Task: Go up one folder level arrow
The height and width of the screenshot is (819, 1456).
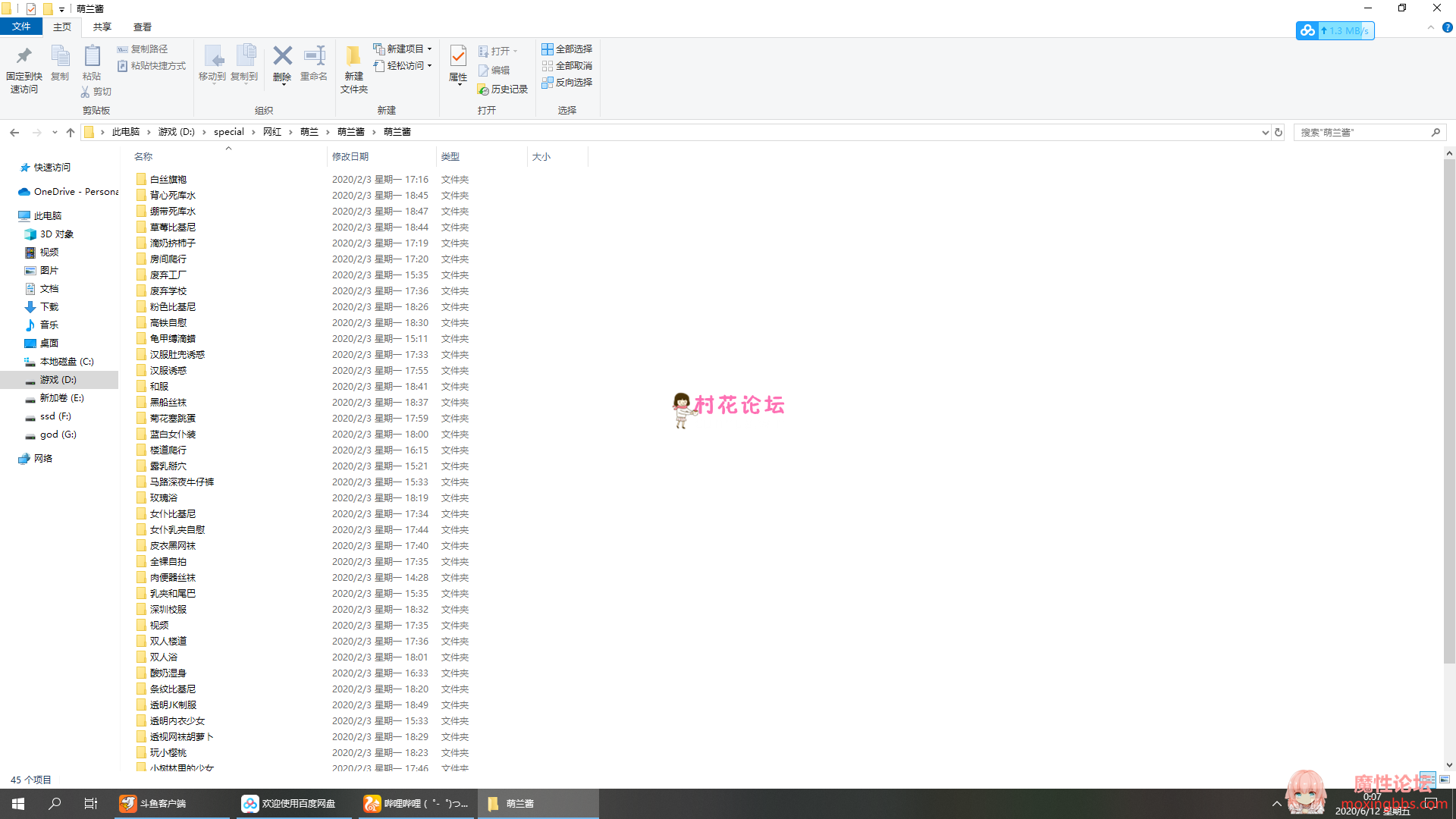Action: pyautogui.click(x=71, y=133)
